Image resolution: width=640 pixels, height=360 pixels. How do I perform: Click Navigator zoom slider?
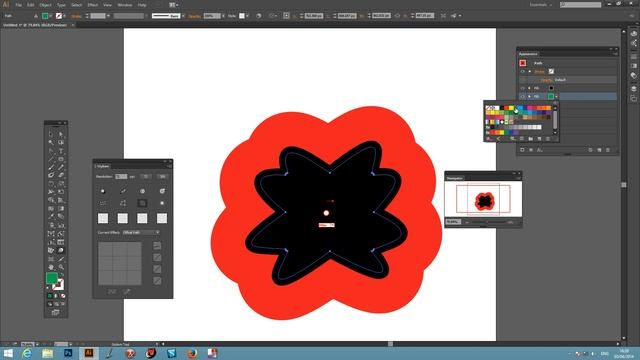pyautogui.click(x=487, y=222)
